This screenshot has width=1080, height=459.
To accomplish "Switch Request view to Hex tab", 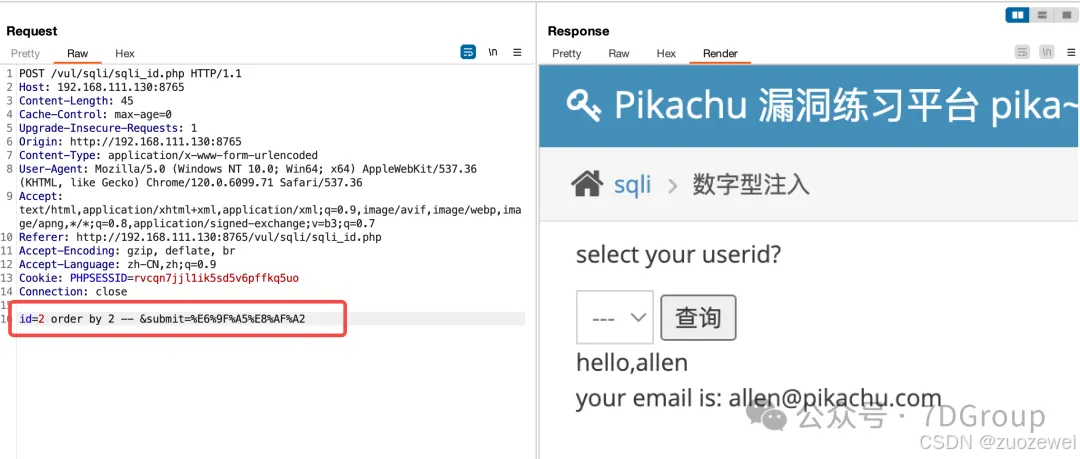I will click(125, 54).
